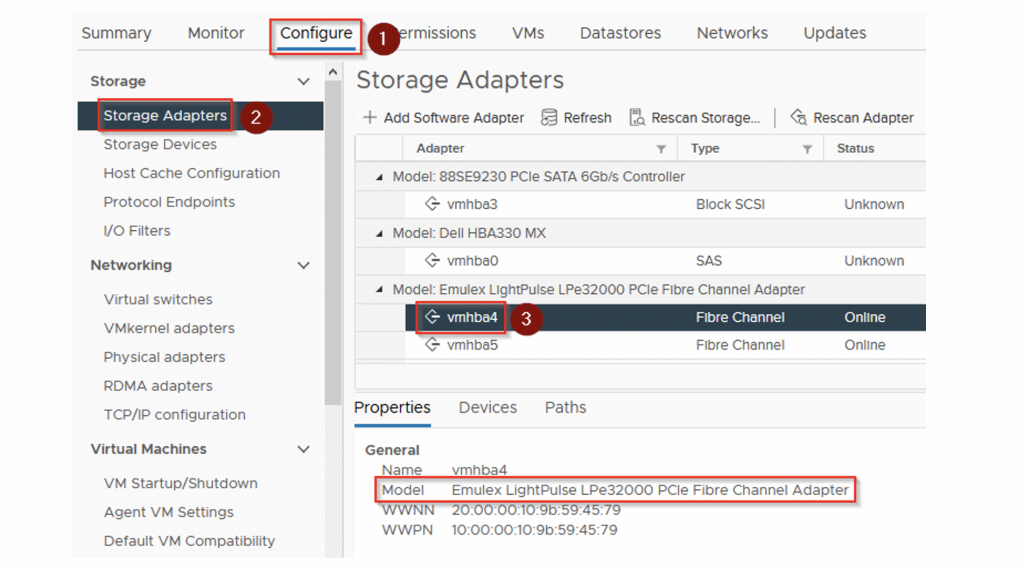
Task: Click the Online status of vmhba4
Action: click(x=865, y=317)
